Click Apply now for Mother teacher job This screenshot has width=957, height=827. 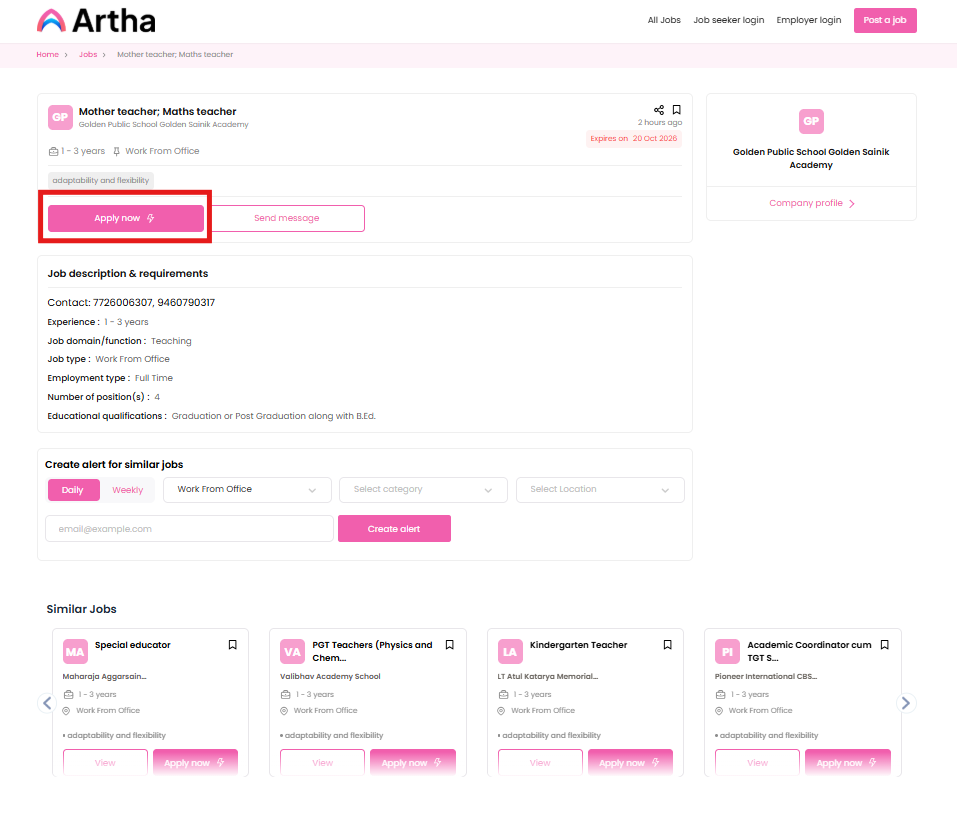pyautogui.click(x=126, y=218)
